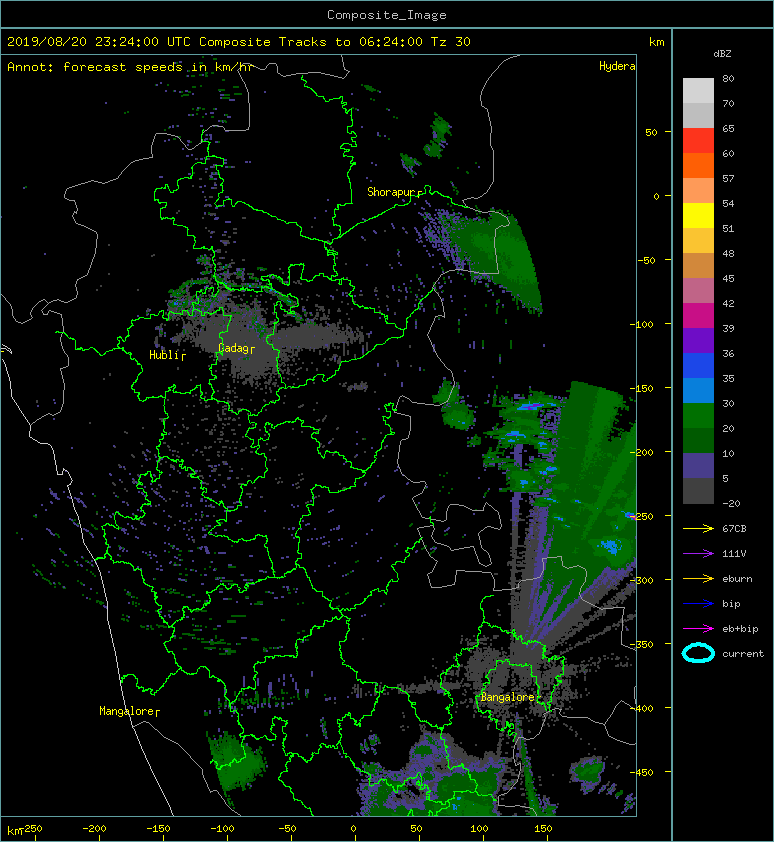The image size is (774, 842).
Task: Click the 5 dBZ slate purple swatch
Action: [698, 465]
